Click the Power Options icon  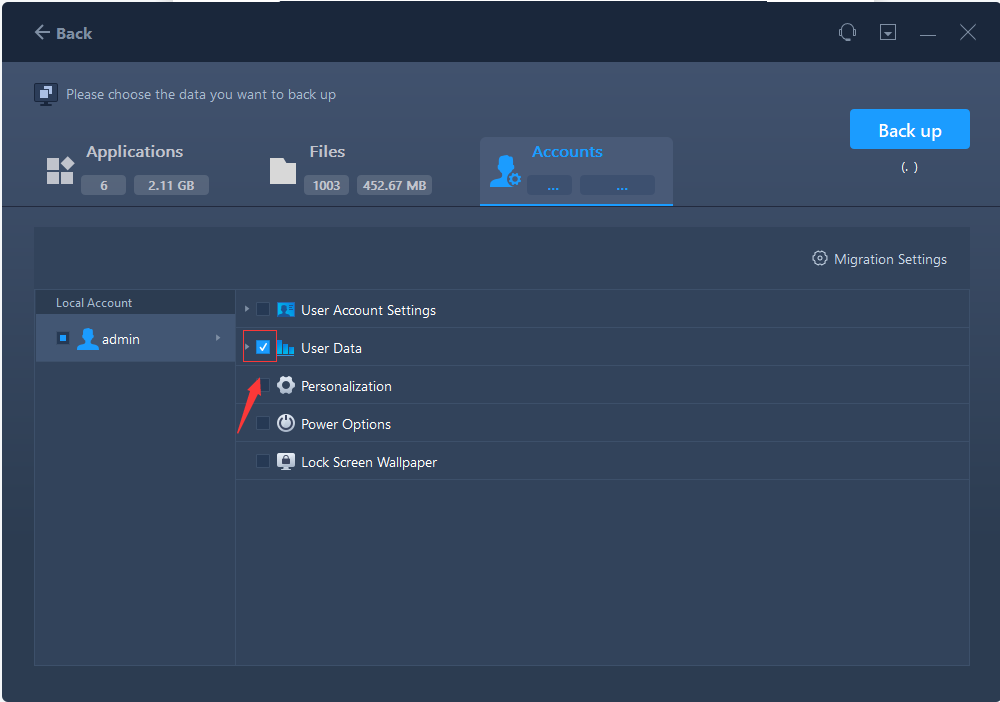pos(286,424)
